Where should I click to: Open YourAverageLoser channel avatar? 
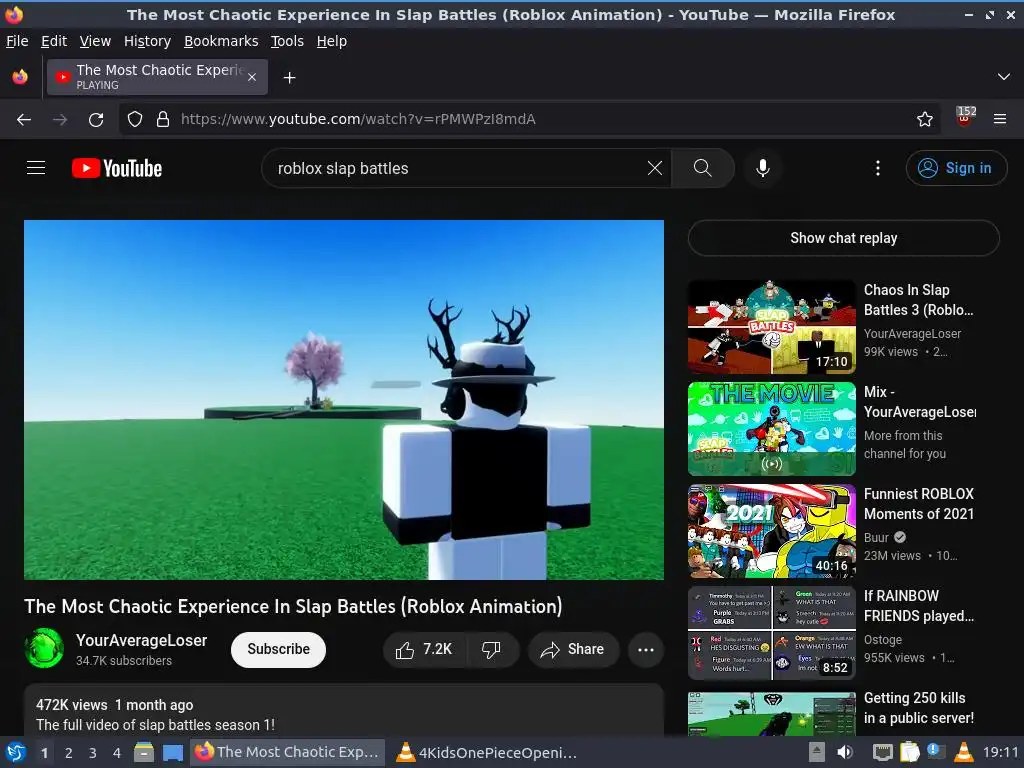[44, 648]
